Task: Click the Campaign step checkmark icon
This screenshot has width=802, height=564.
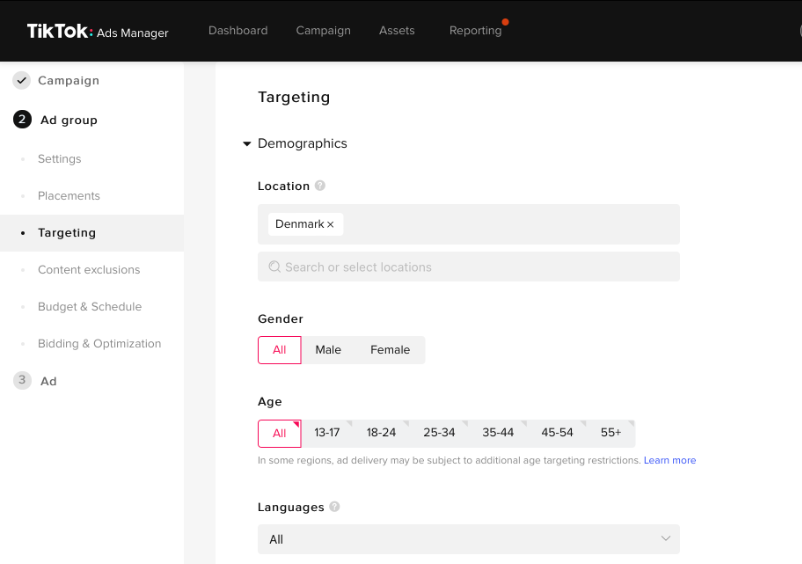Action: coord(21,80)
